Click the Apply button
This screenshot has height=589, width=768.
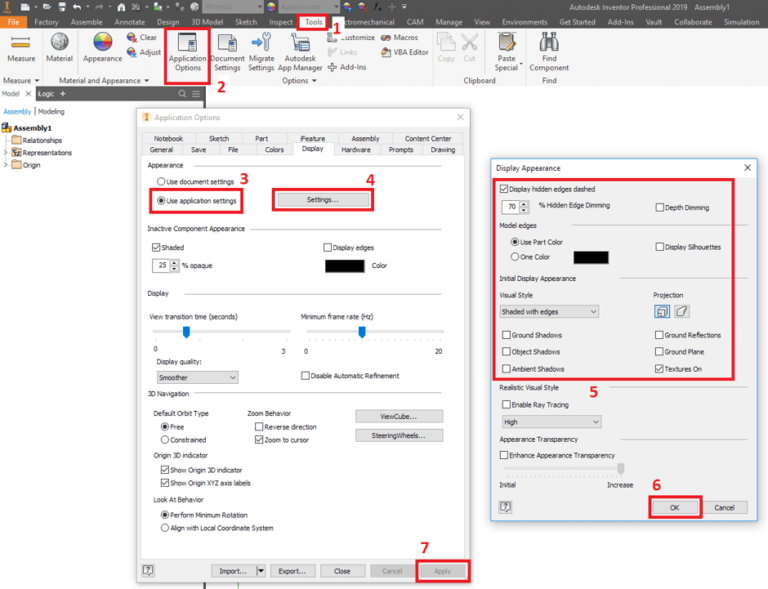point(442,571)
